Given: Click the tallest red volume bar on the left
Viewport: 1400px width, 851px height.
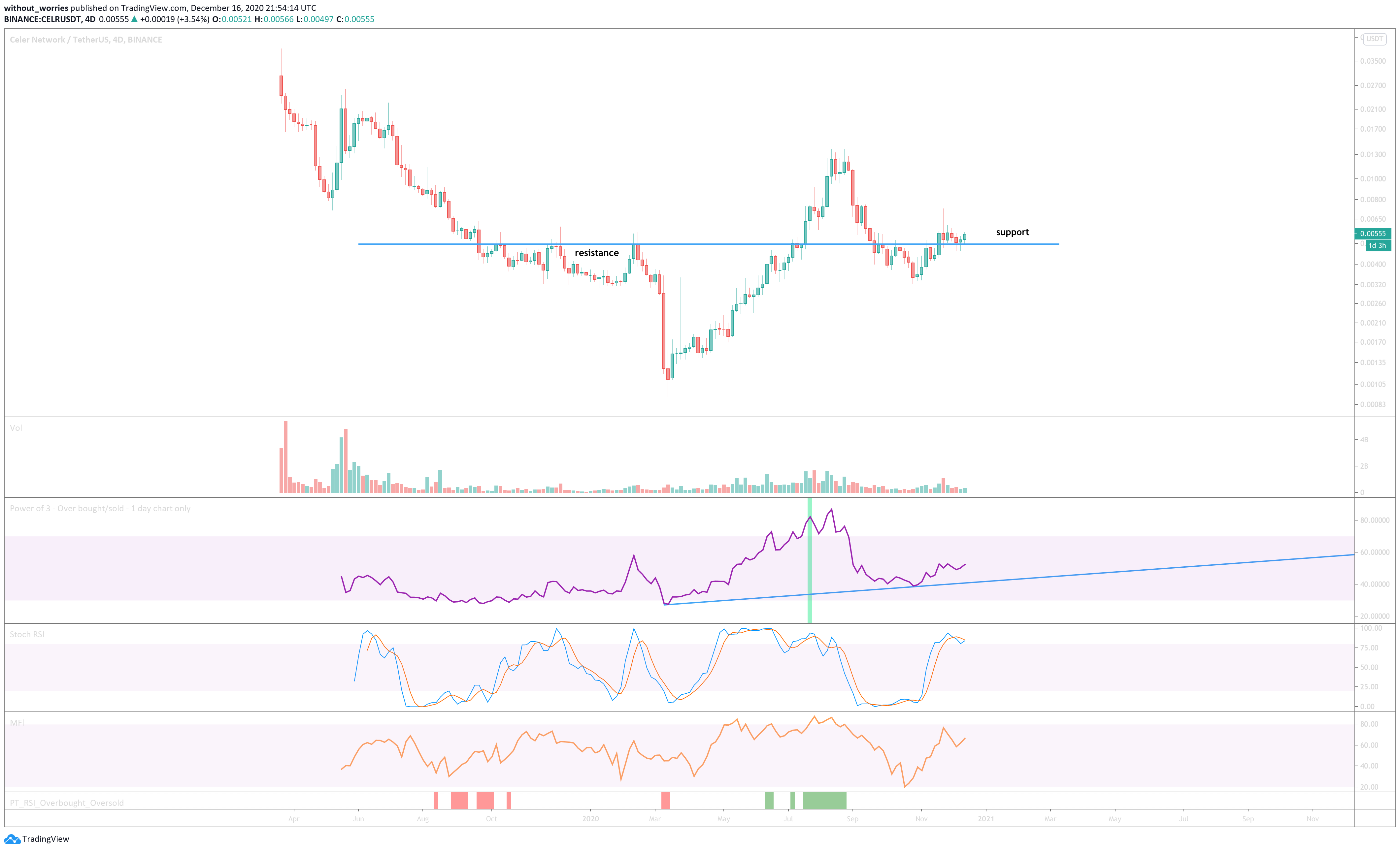Looking at the screenshot, I should [x=286, y=457].
